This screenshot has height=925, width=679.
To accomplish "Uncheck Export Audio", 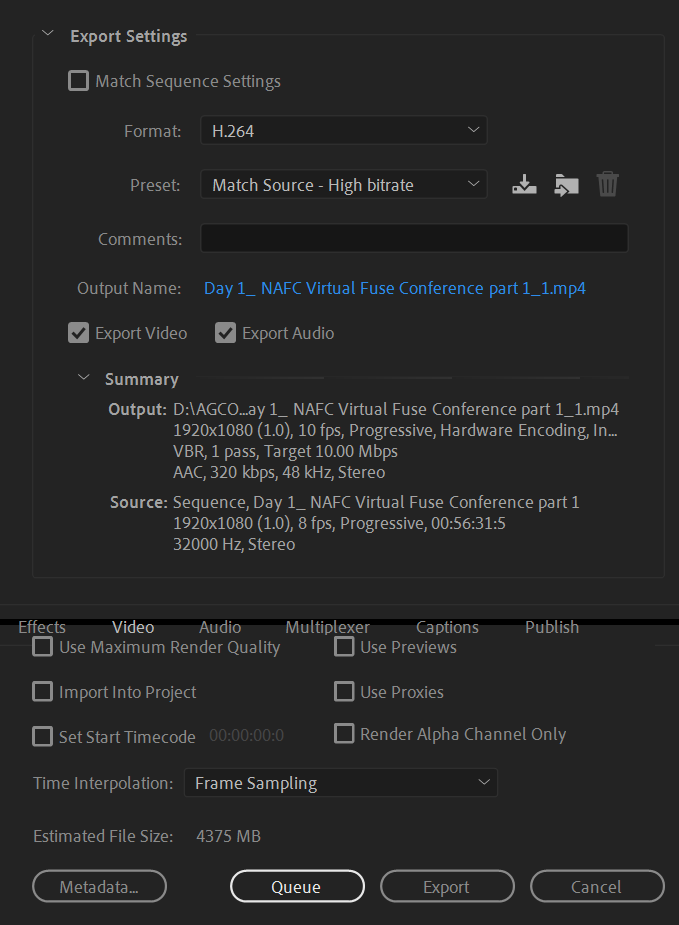I will coord(225,333).
